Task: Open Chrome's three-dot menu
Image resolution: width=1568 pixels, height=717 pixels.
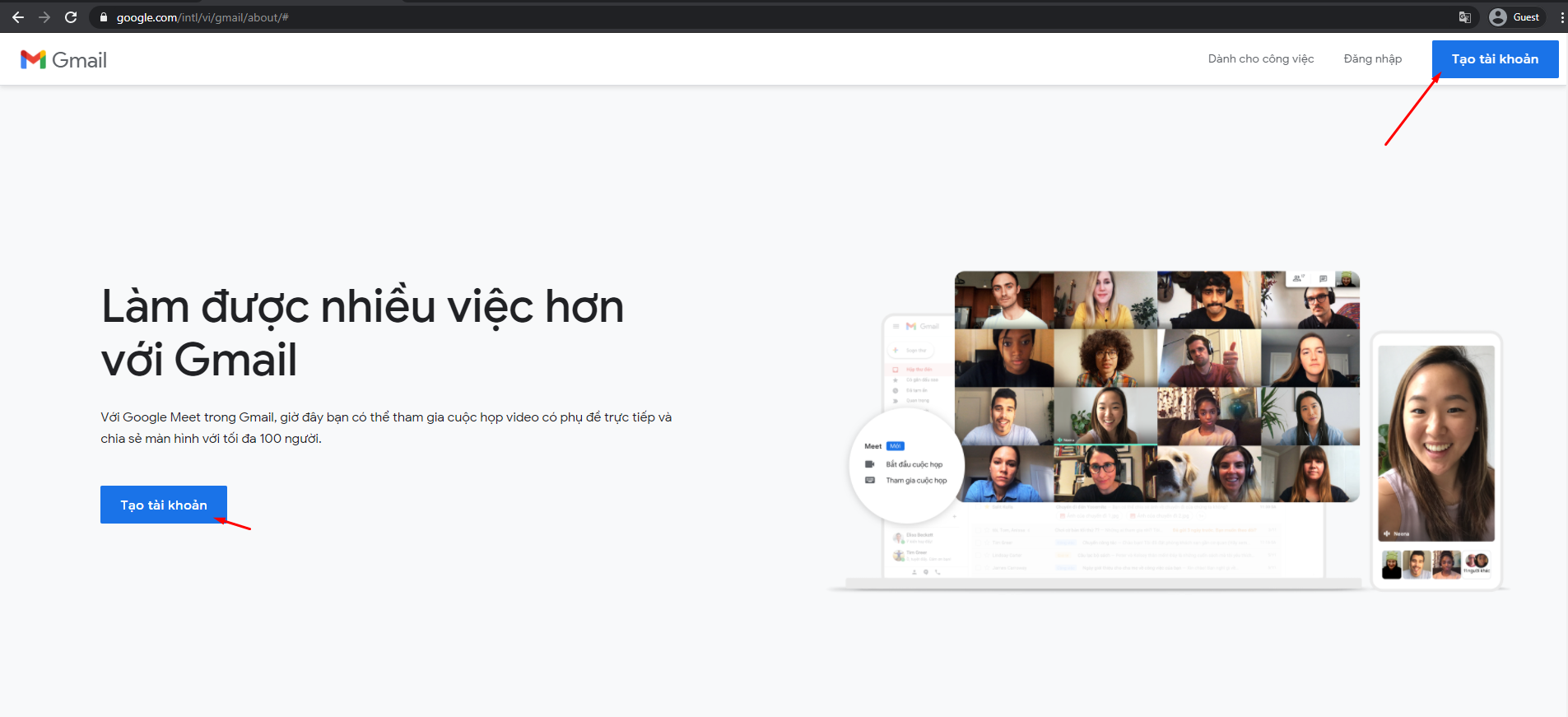Action: pyautogui.click(x=1561, y=17)
